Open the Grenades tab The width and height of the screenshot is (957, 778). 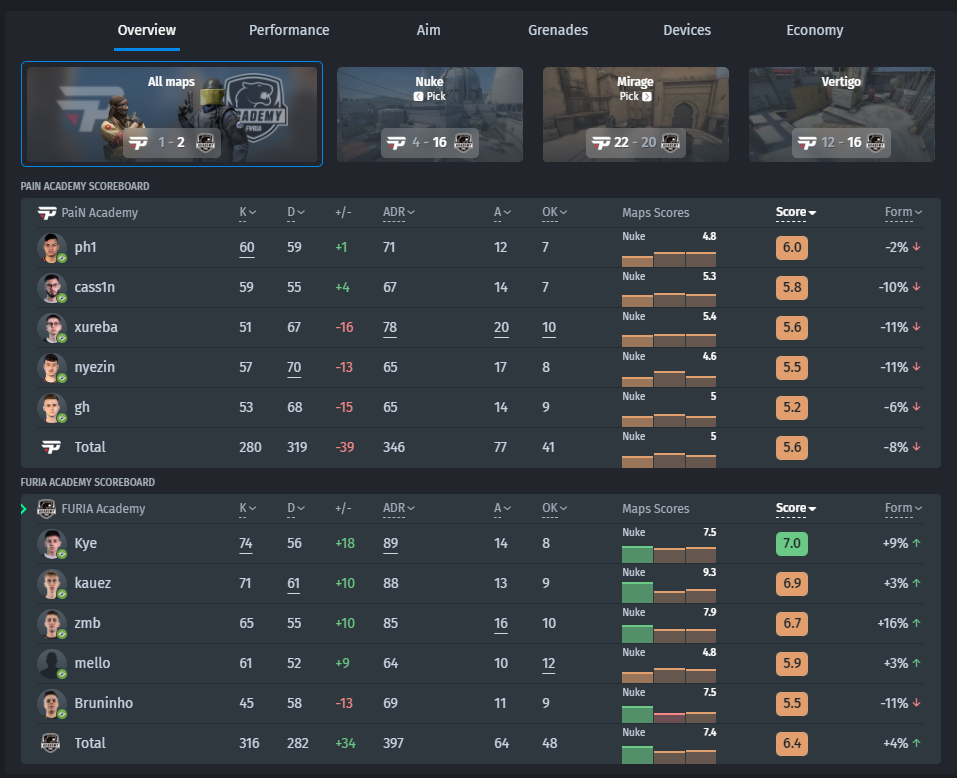coord(558,31)
